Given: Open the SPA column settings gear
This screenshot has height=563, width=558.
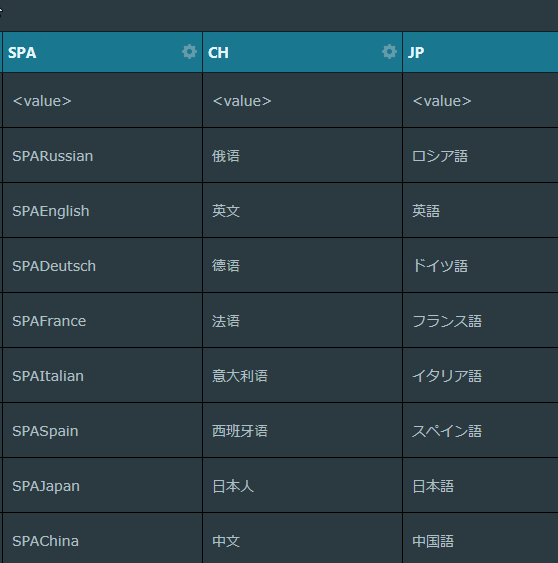Looking at the screenshot, I should tap(189, 52).
